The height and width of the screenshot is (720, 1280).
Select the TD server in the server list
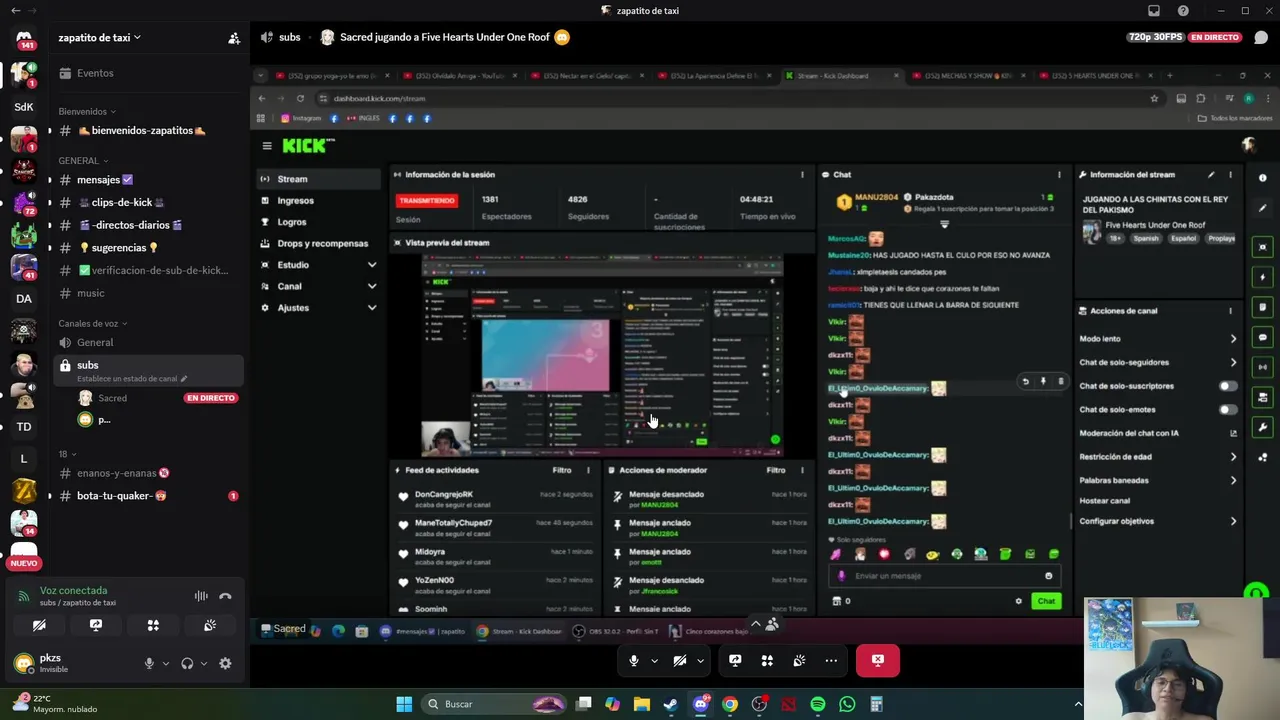pyautogui.click(x=24, y=426)
